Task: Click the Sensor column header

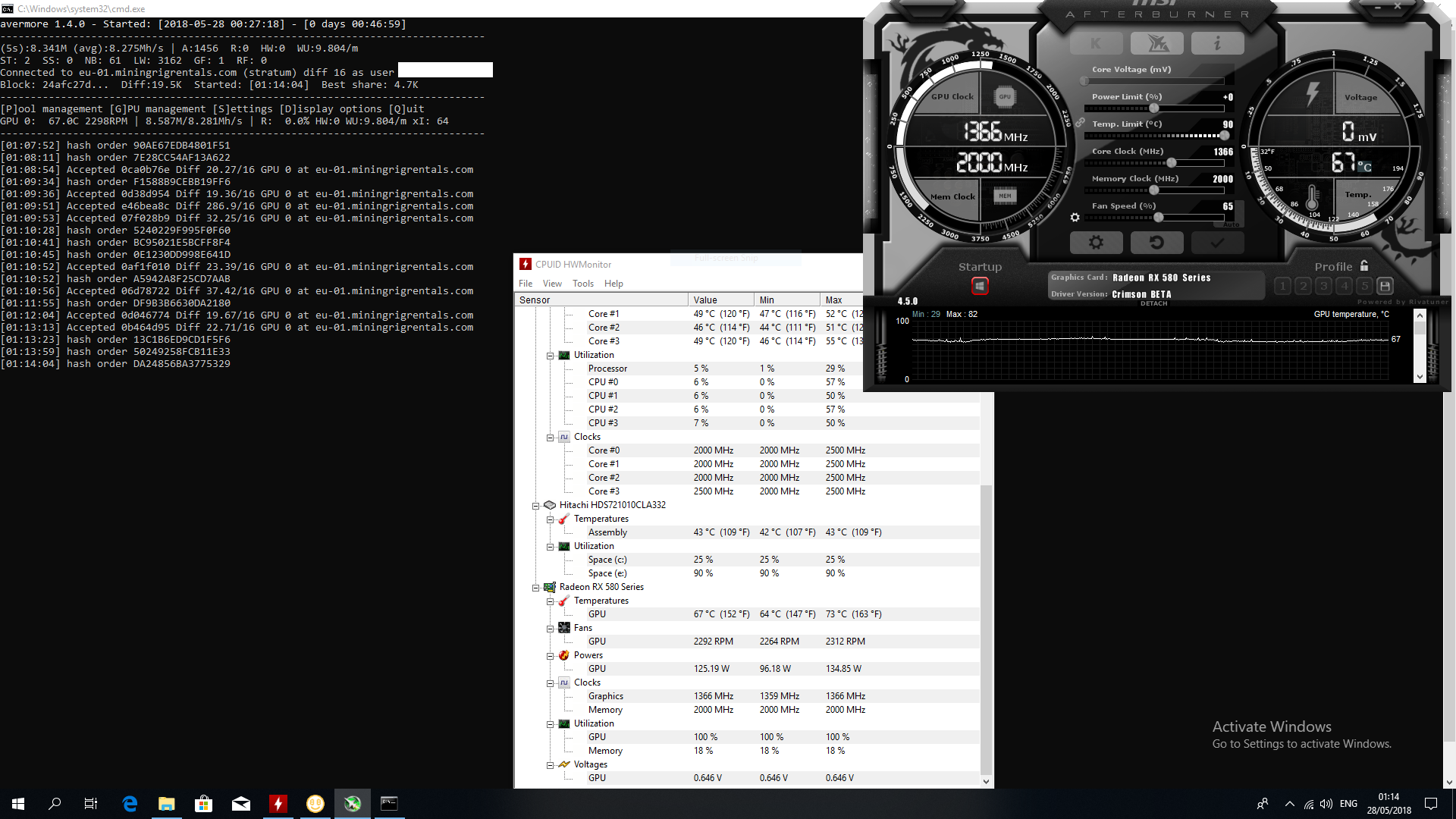Action: [x=601, y=300]
